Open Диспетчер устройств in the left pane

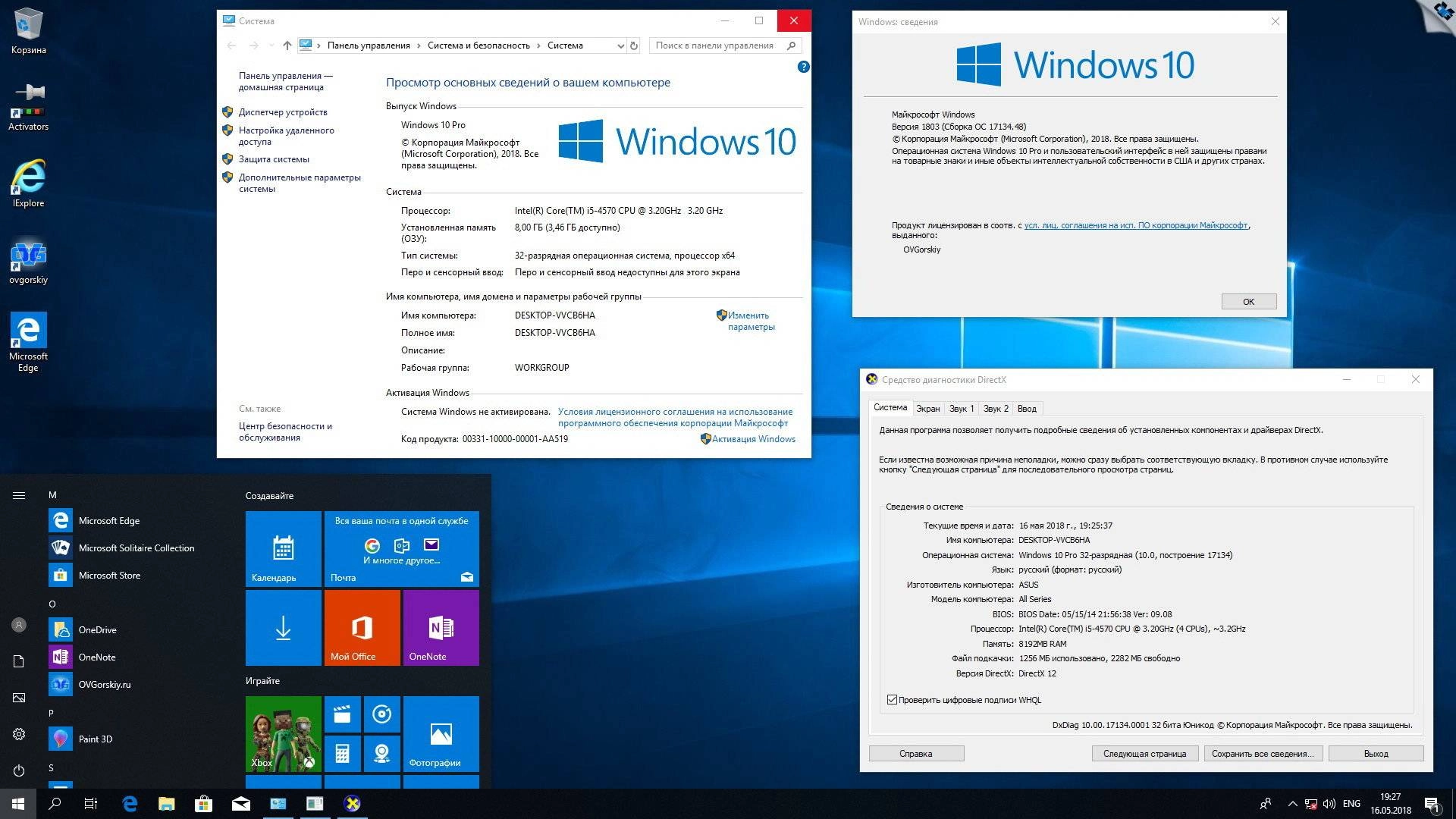[283, 112]
